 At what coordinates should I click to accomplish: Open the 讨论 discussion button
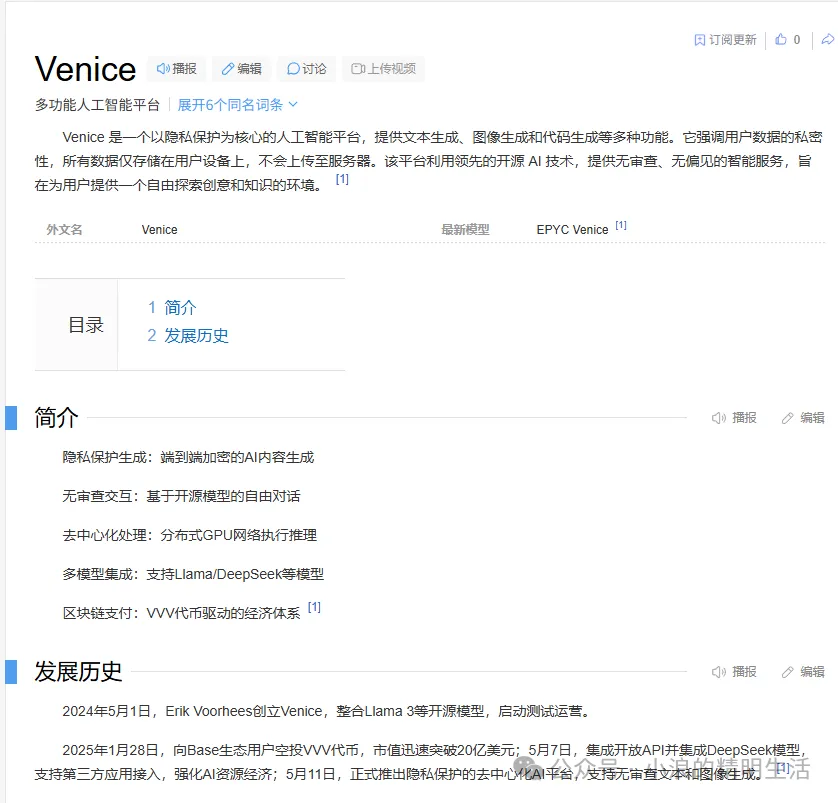click(306, 69)
